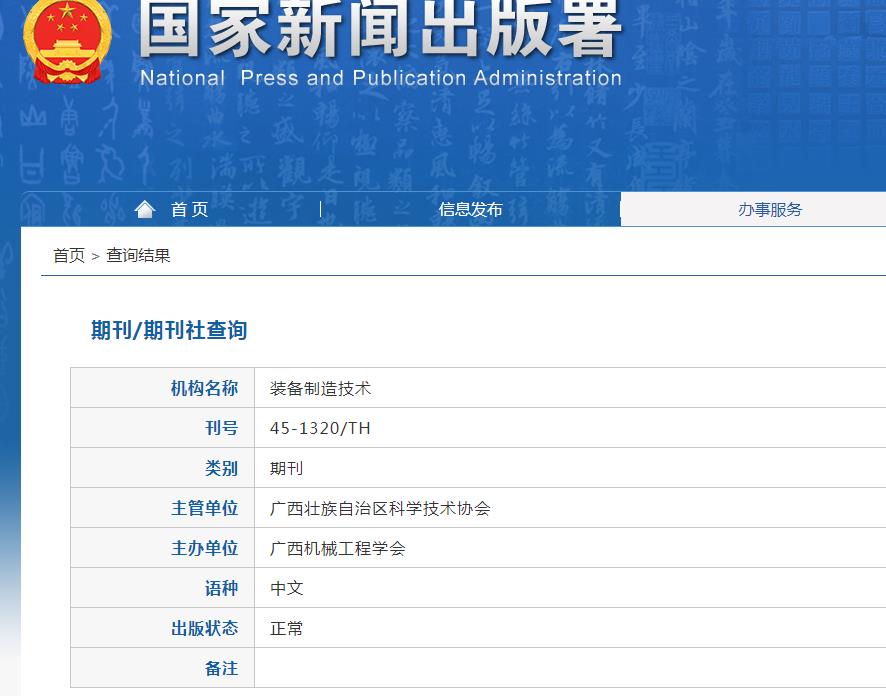The height and width of the screenshot is (696, 886).
Task: Click the national emblem logo
Action: 66,45
